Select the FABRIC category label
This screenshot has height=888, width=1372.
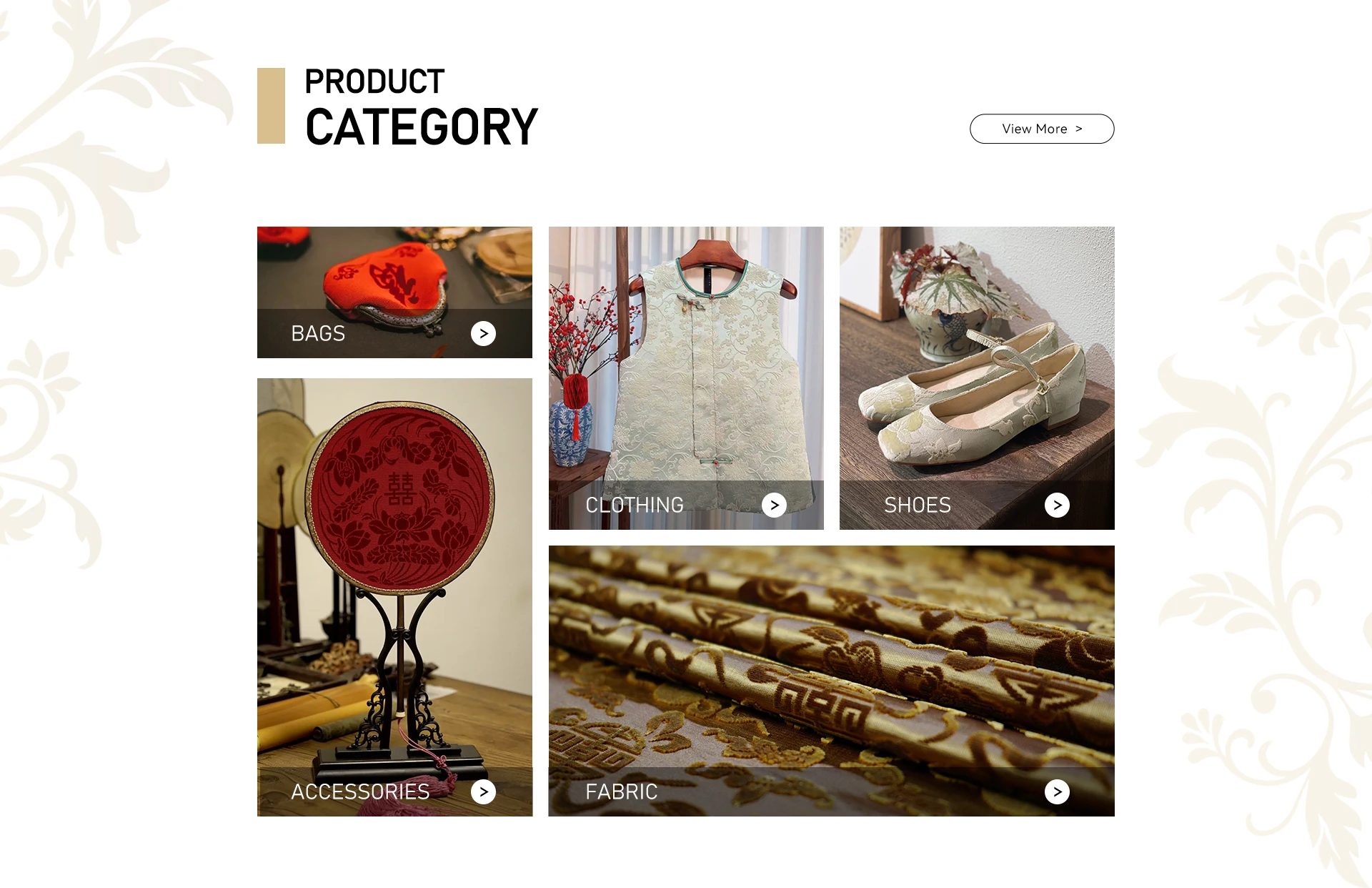(x=622, y=791)
